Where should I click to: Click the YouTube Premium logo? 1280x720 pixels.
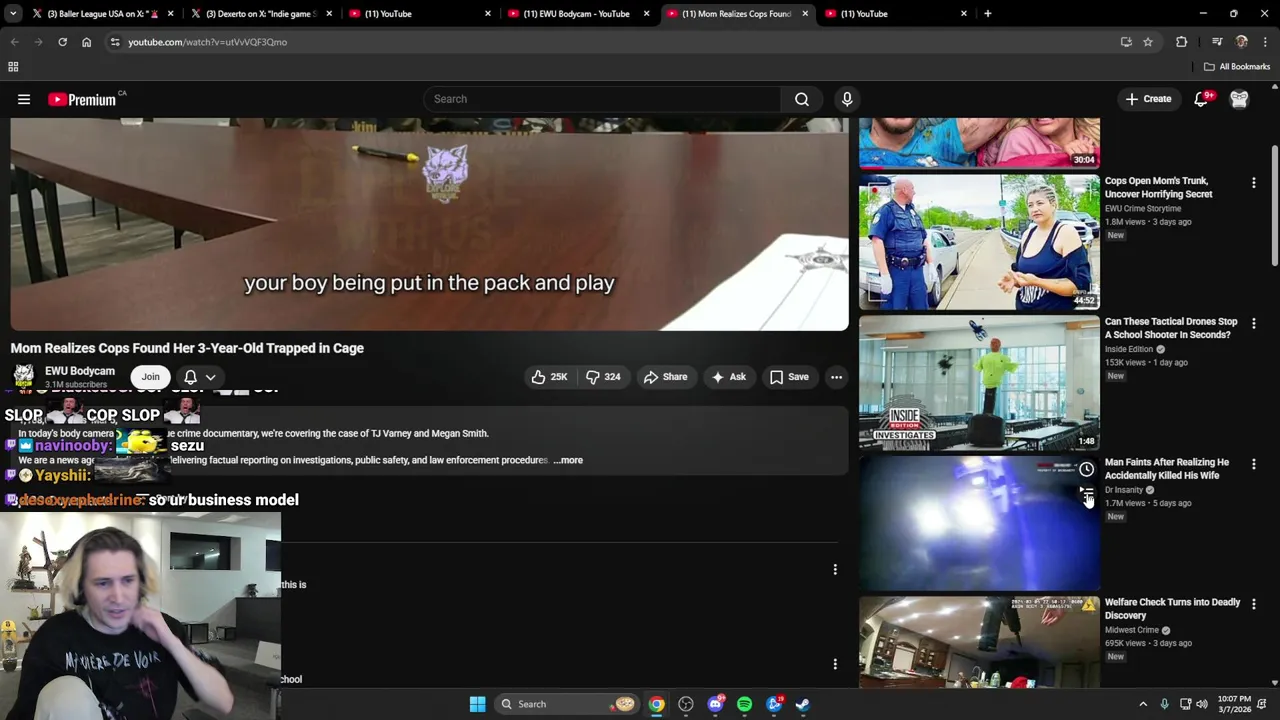tap(82, 99)
